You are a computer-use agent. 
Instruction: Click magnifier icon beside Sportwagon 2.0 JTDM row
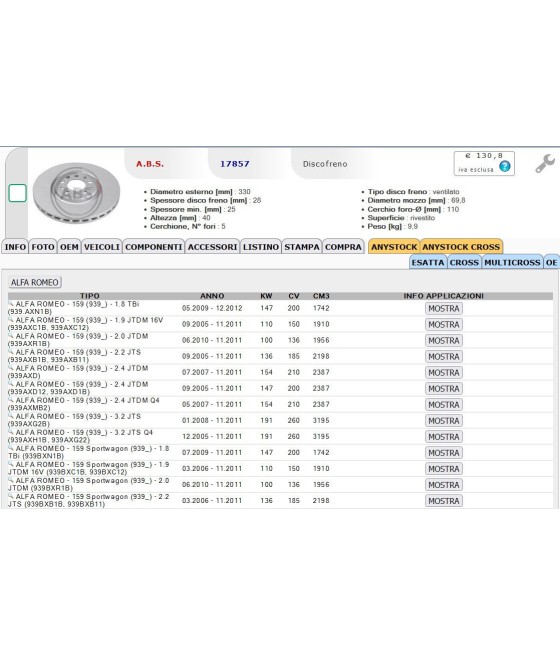tap(11, 480)
